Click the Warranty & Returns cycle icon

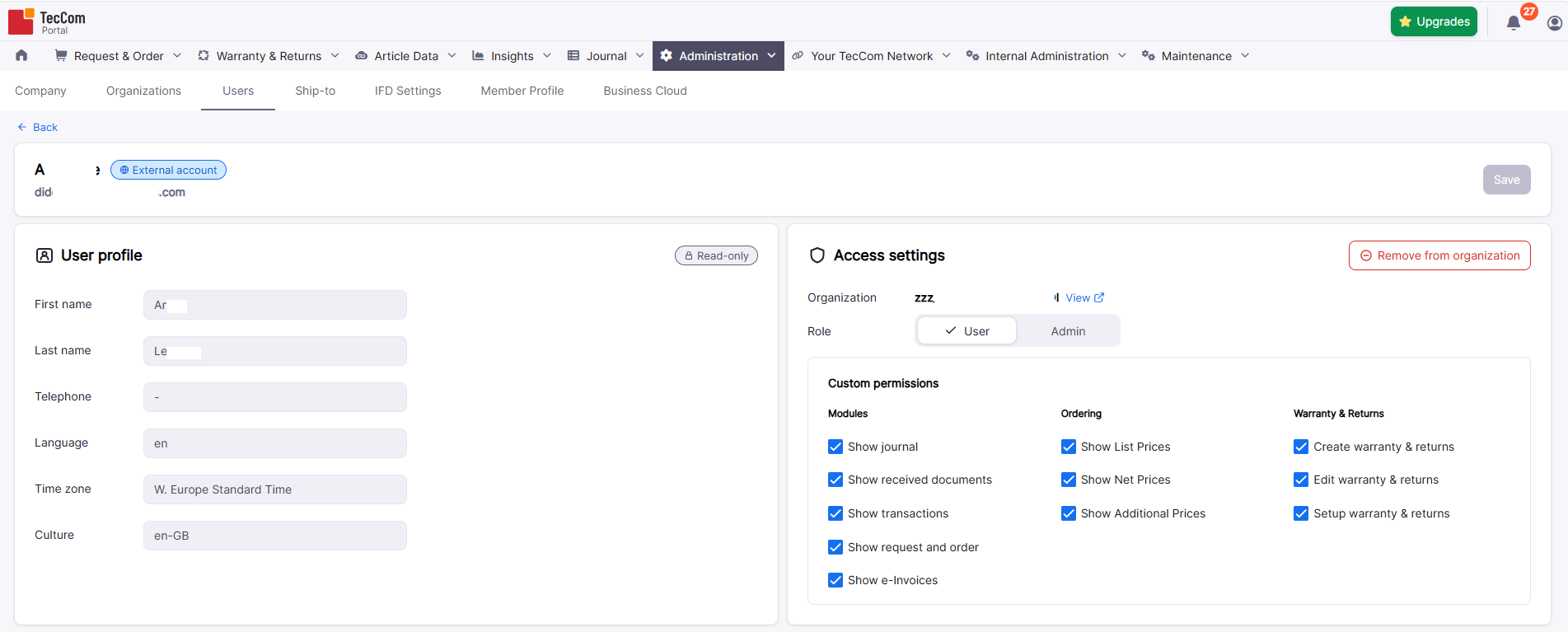pyautogui.click(x=204, y=55)
